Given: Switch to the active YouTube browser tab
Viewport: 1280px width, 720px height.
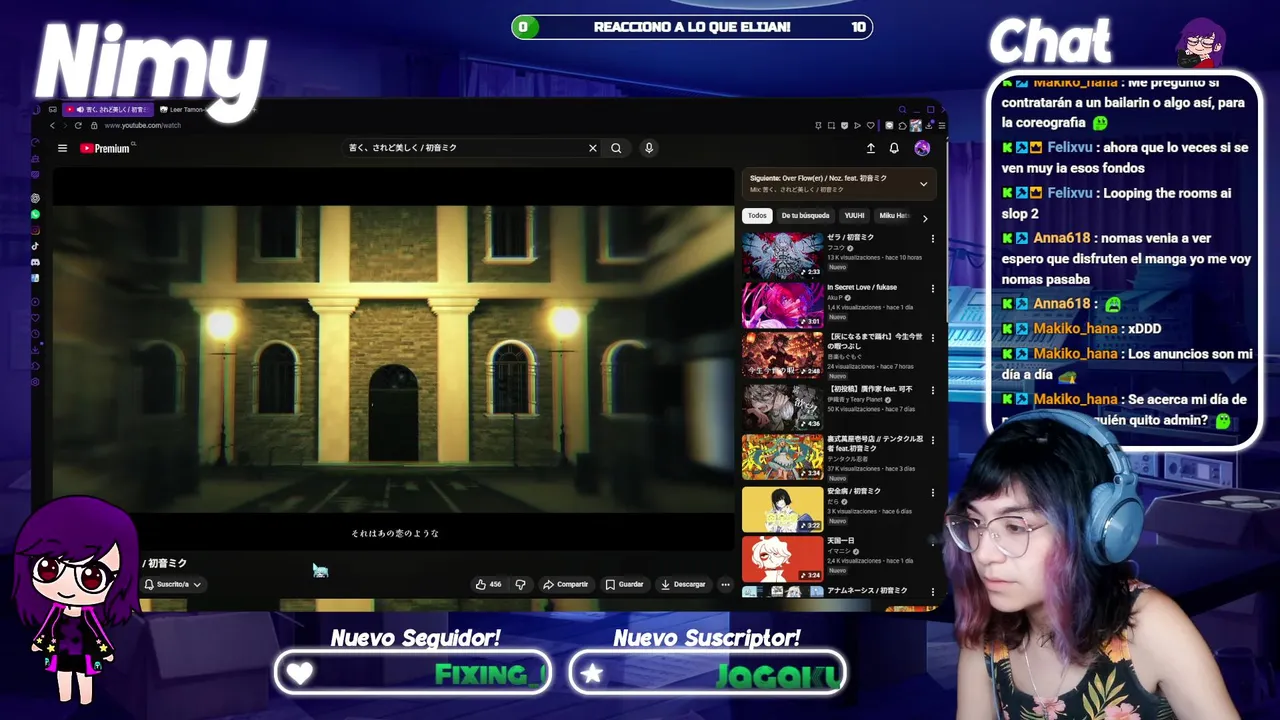Looking at the screenshot, I should (x=110, y=109).
